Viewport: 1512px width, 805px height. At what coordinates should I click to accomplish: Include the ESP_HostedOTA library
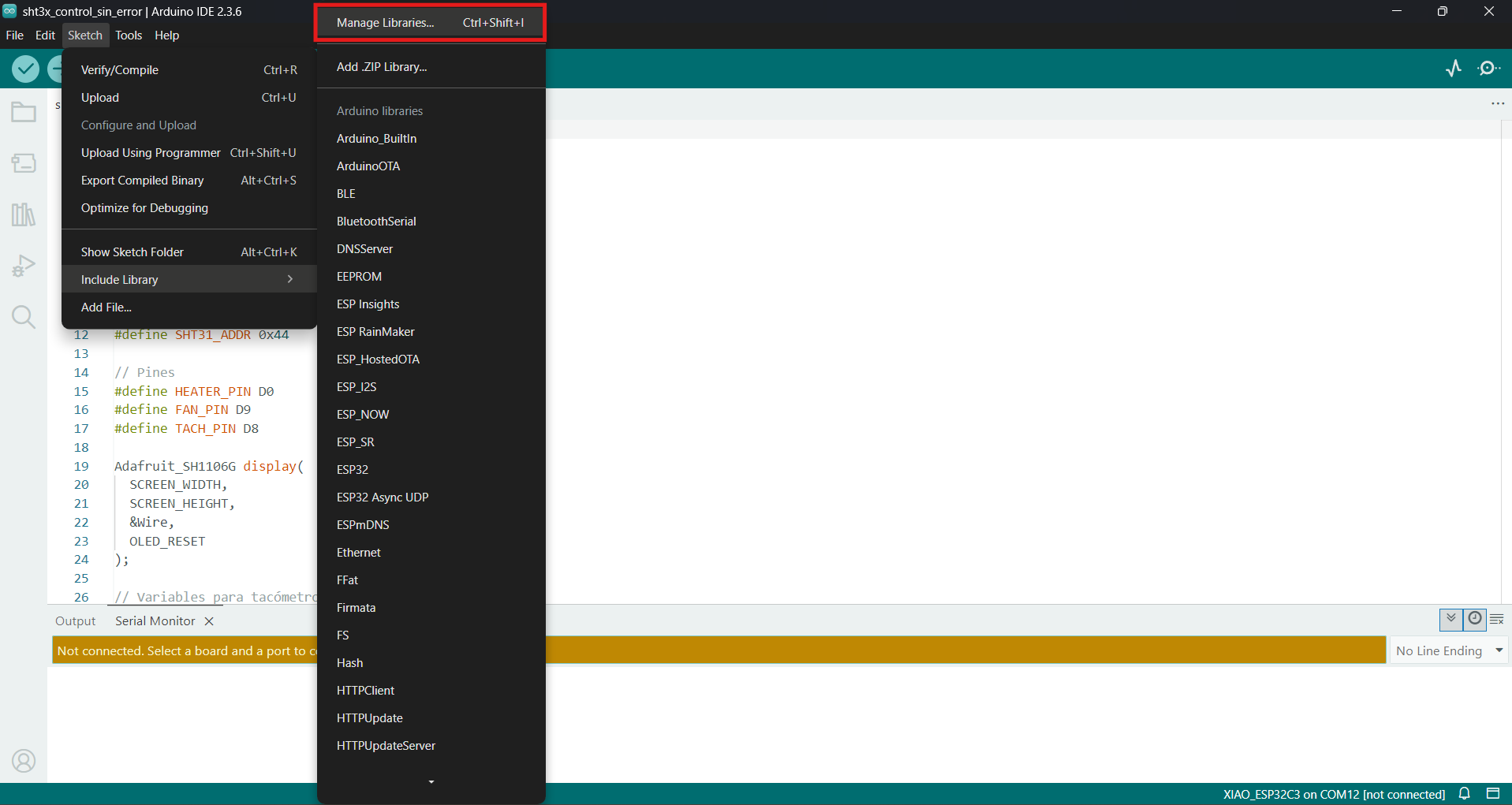coord(431,360)
